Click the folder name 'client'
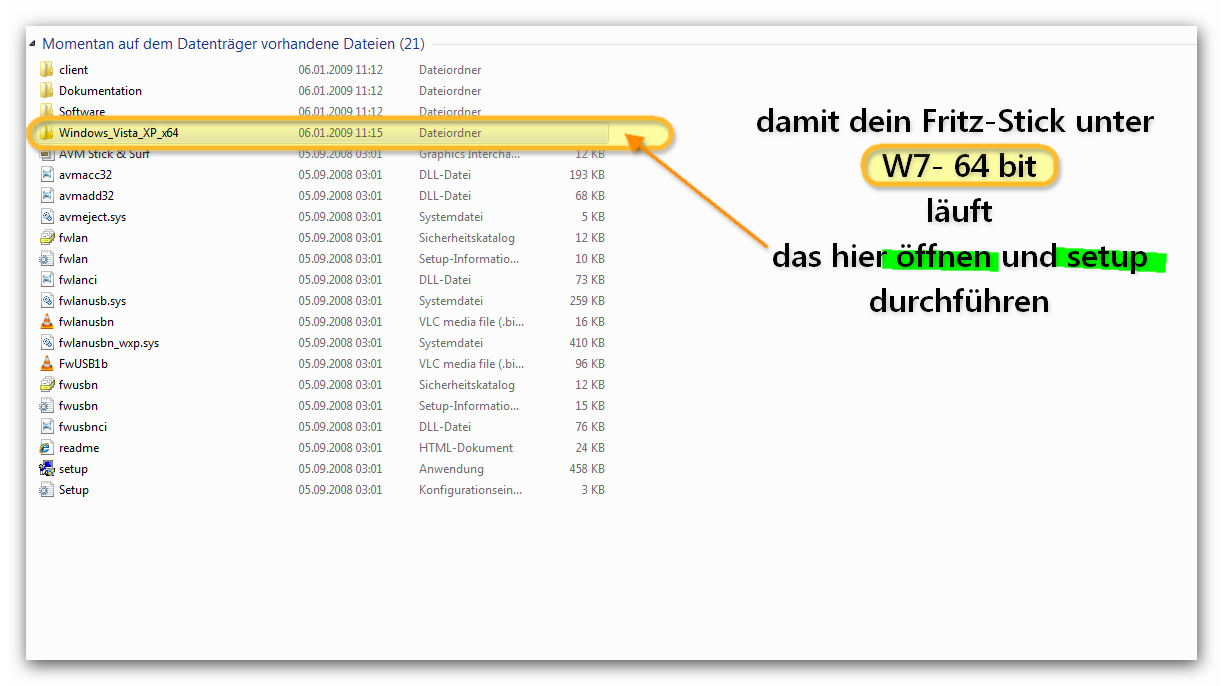 [x=73, y=70]
